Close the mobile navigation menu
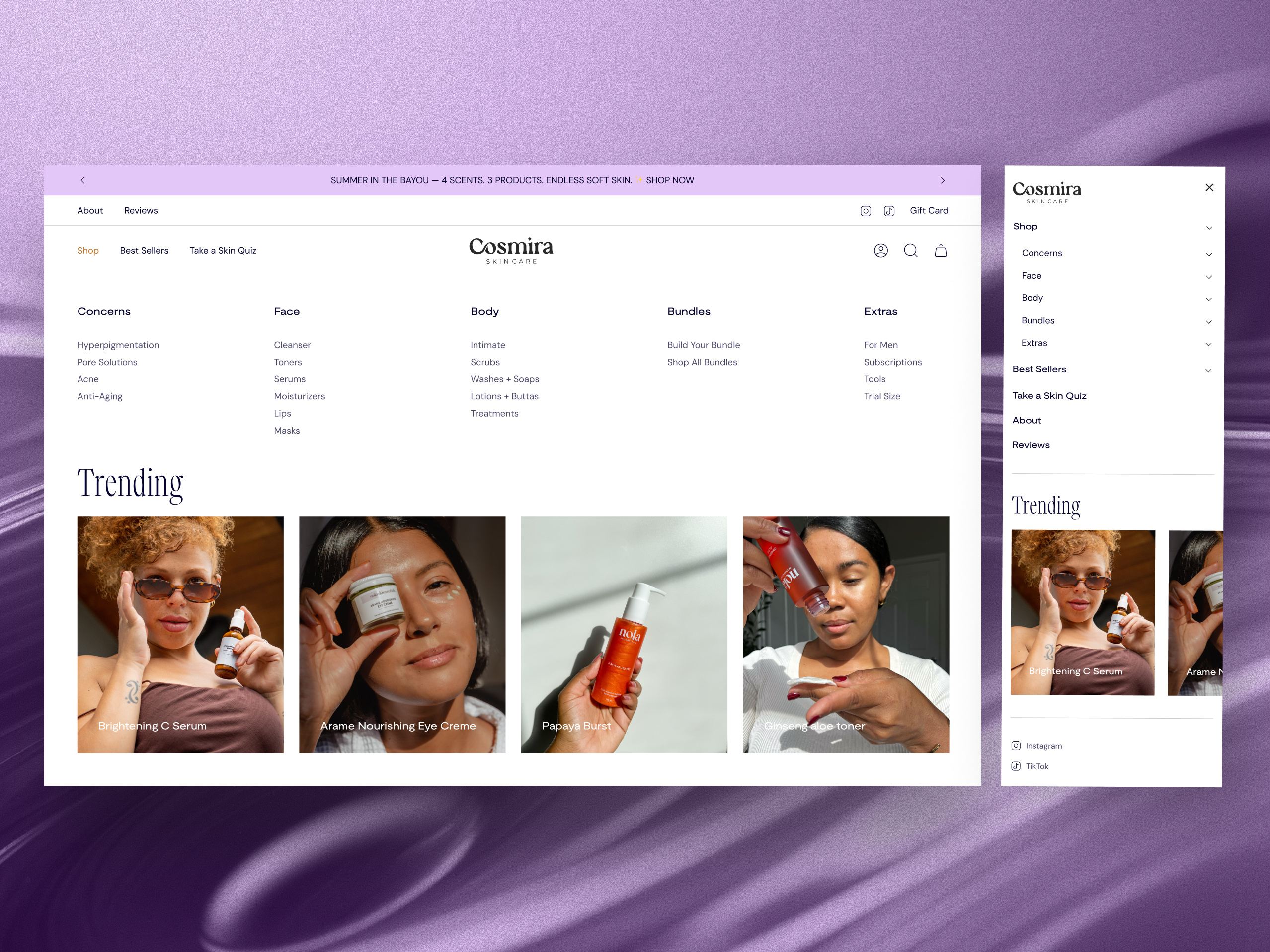1270x952 pixels. pyautogui.click(x=1210, y=188)
